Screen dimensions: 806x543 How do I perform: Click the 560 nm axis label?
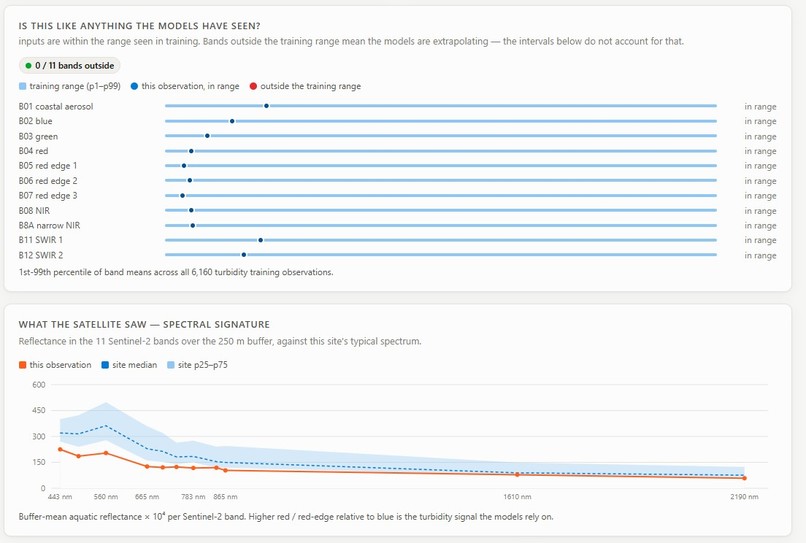(106, 497)
